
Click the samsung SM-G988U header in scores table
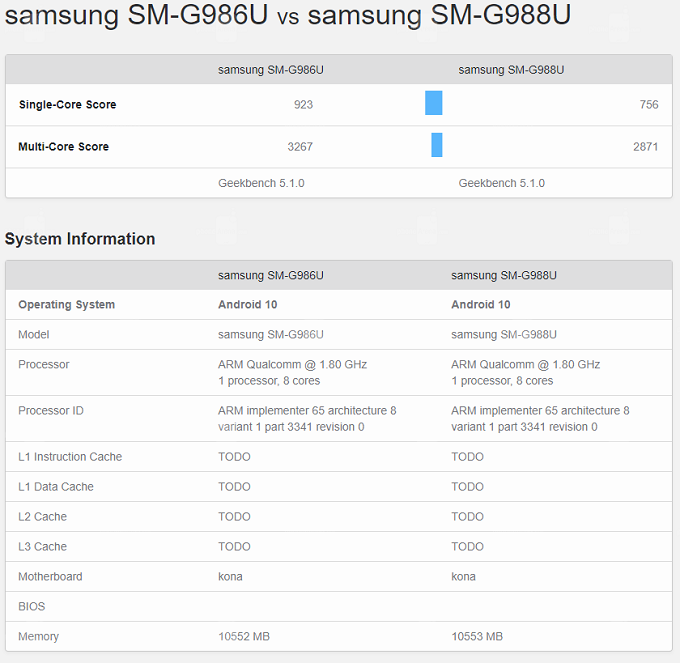point(511,70)
